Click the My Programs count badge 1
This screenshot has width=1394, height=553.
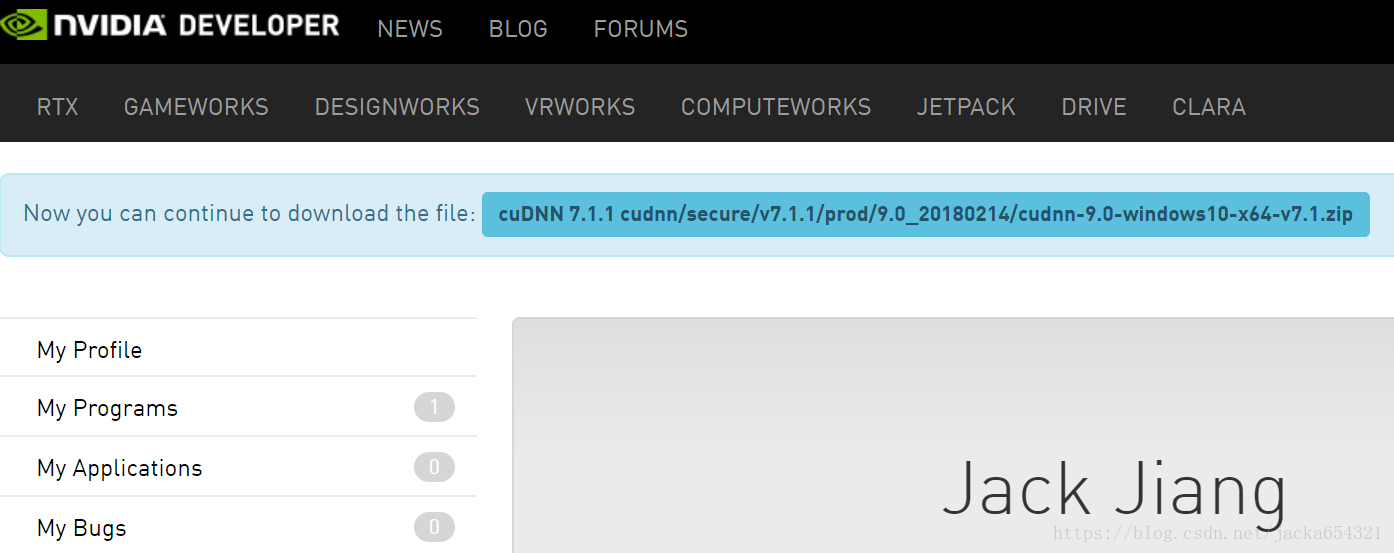tap(434, 407)
